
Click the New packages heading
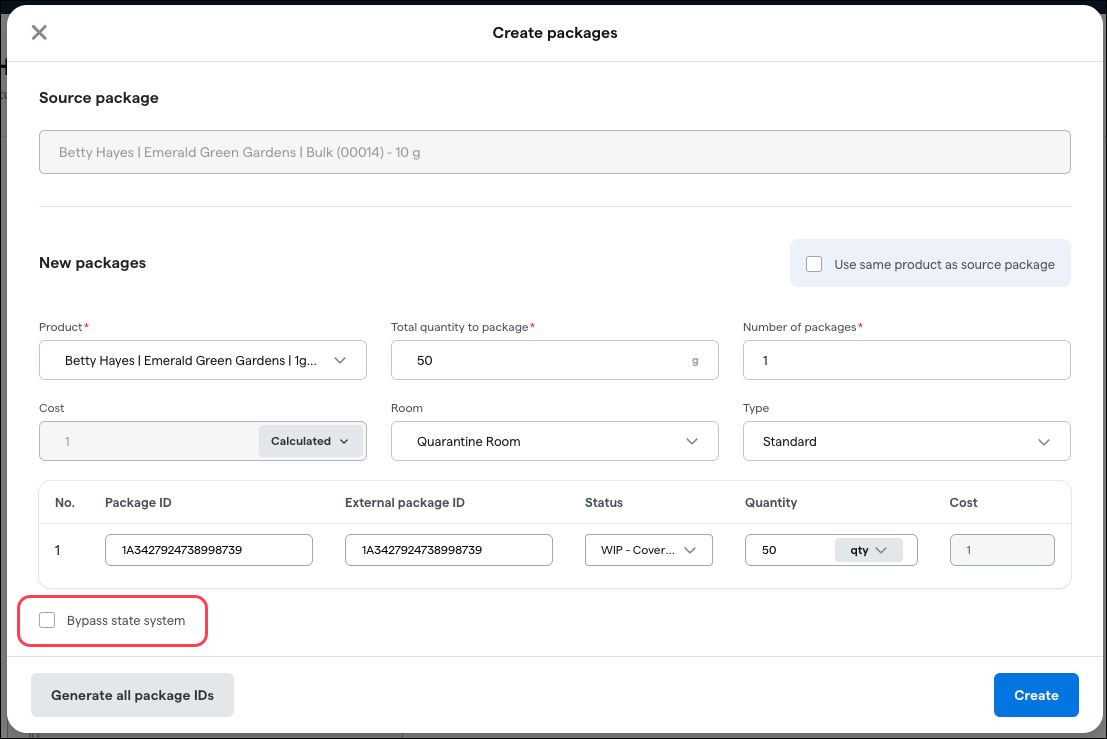pyautogui.click(x=92, y=263)
